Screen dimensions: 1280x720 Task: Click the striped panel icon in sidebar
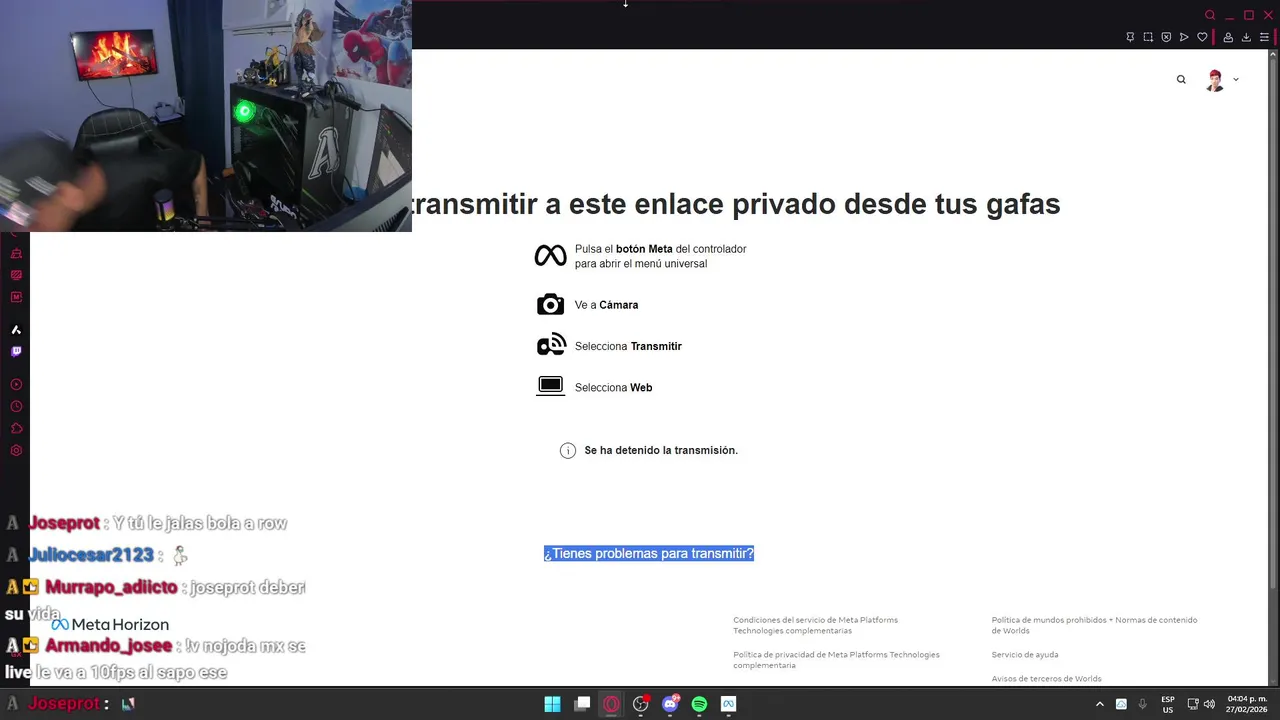[16, 275]
